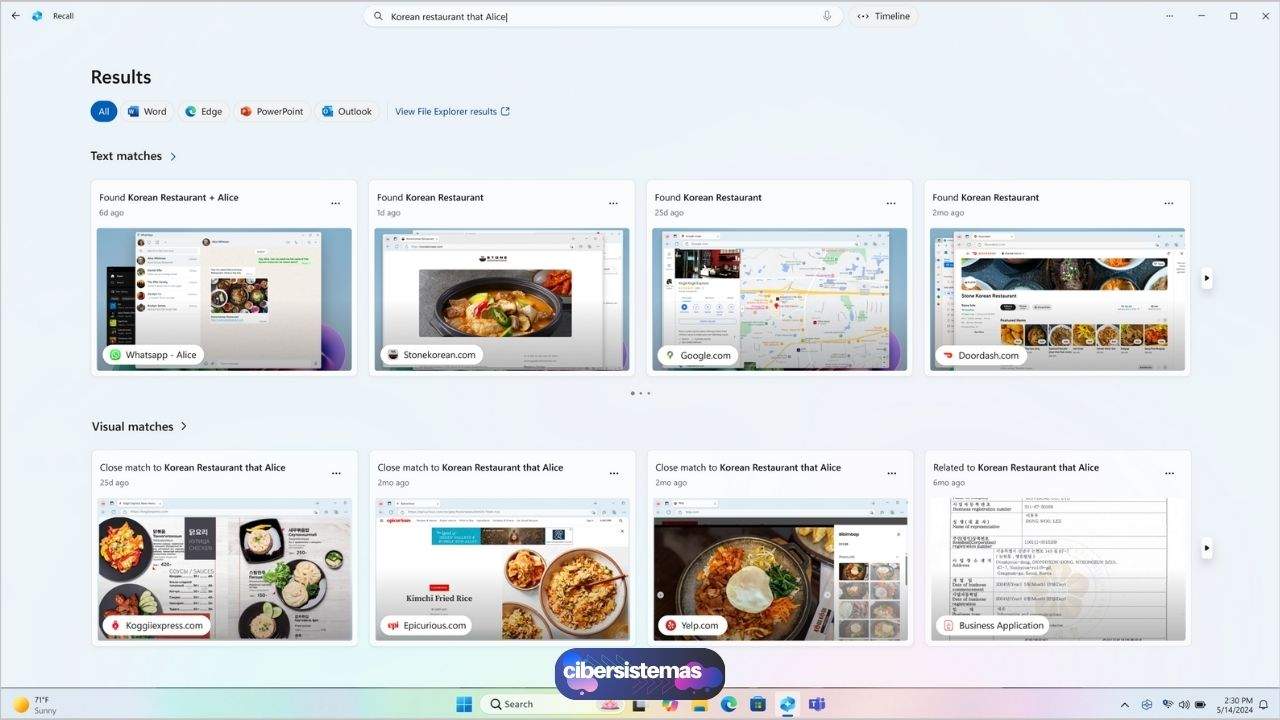Click 'Found Korean Restaurant + Alice' title
This screenshot has height=720, width=1280.
(x=169, y=198)
